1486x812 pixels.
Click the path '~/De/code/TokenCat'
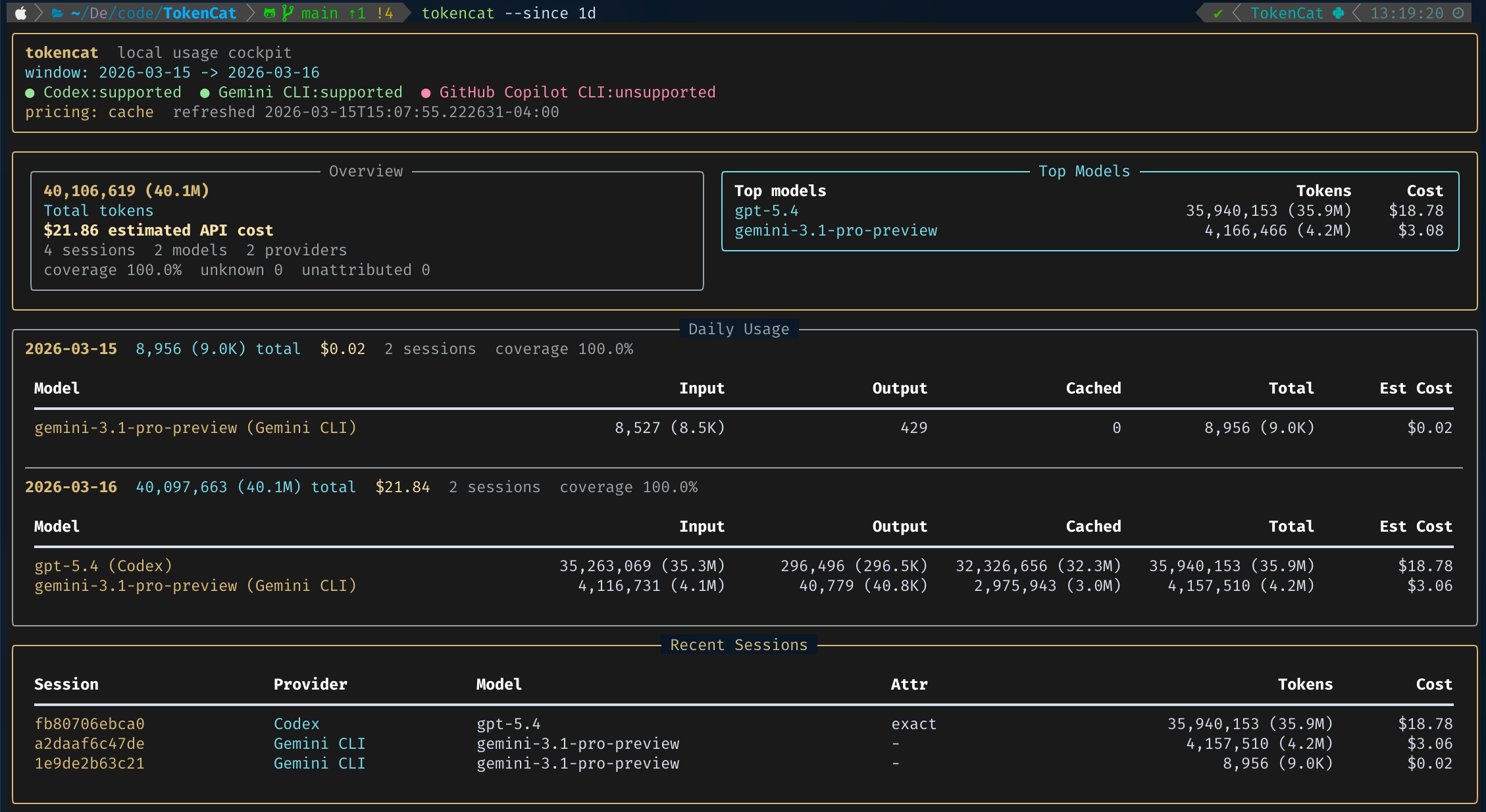[x=153, y=13]
